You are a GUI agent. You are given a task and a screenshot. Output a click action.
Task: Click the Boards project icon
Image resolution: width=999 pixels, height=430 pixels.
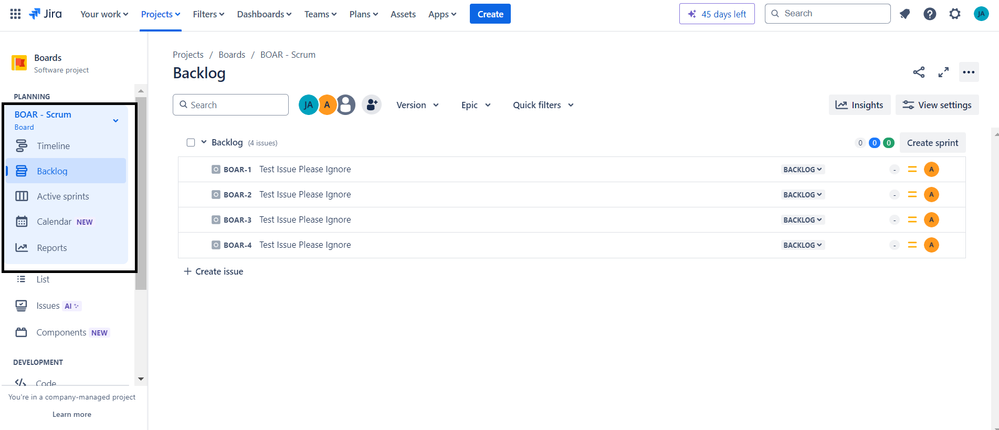[x=19, y=63]
